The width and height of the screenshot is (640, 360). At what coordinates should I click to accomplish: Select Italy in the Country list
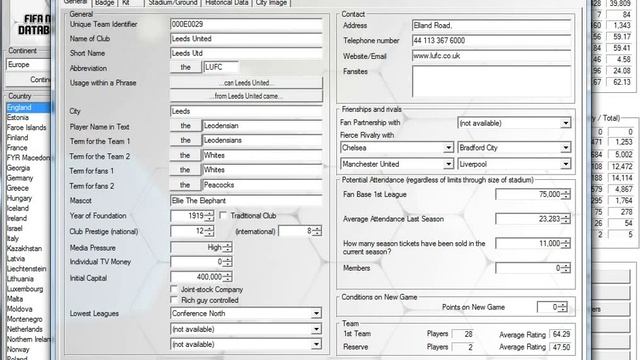coord(29,238)
